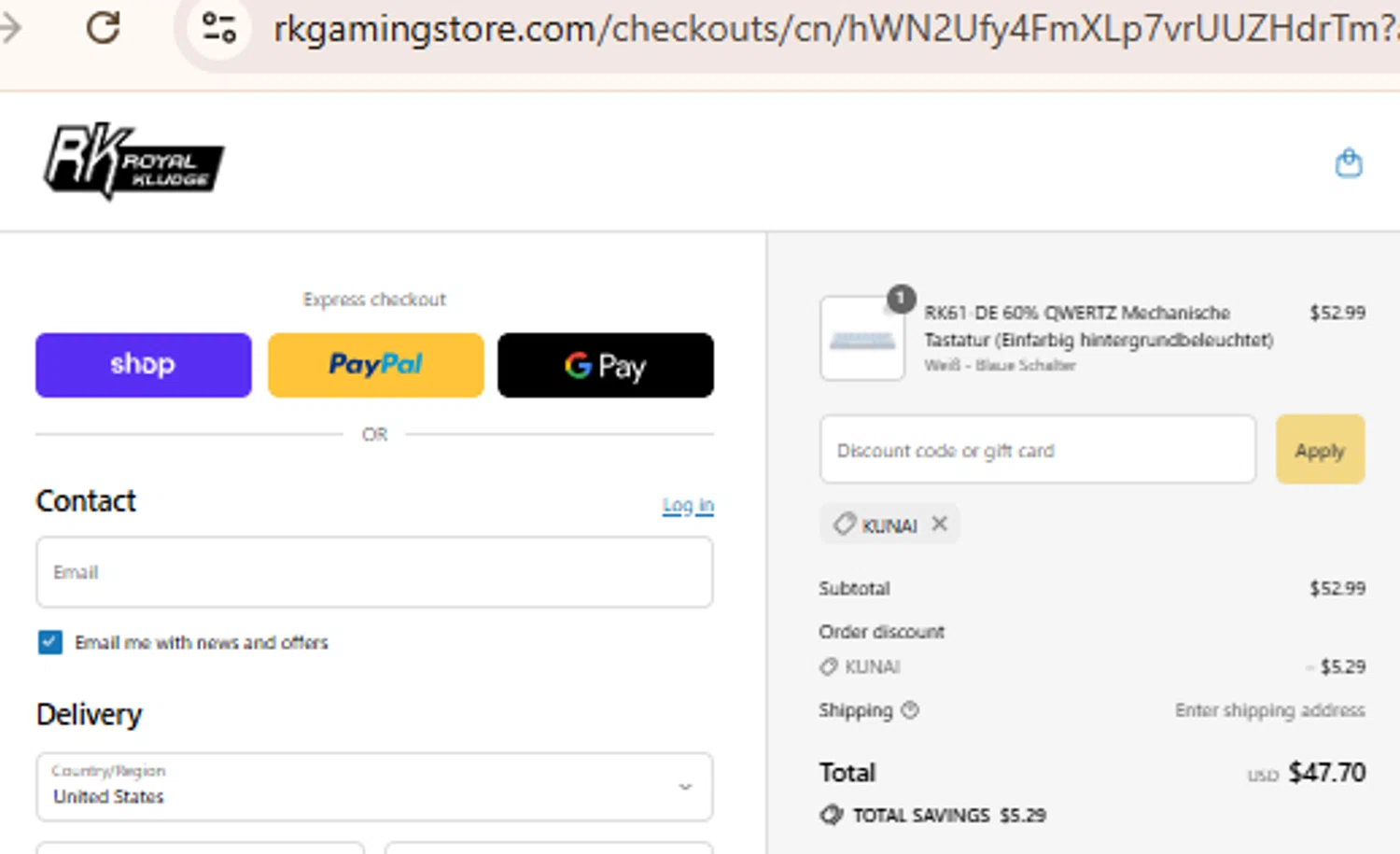
Task: Click the 'Enter shipping address' text
Action: click(1269, 710)
